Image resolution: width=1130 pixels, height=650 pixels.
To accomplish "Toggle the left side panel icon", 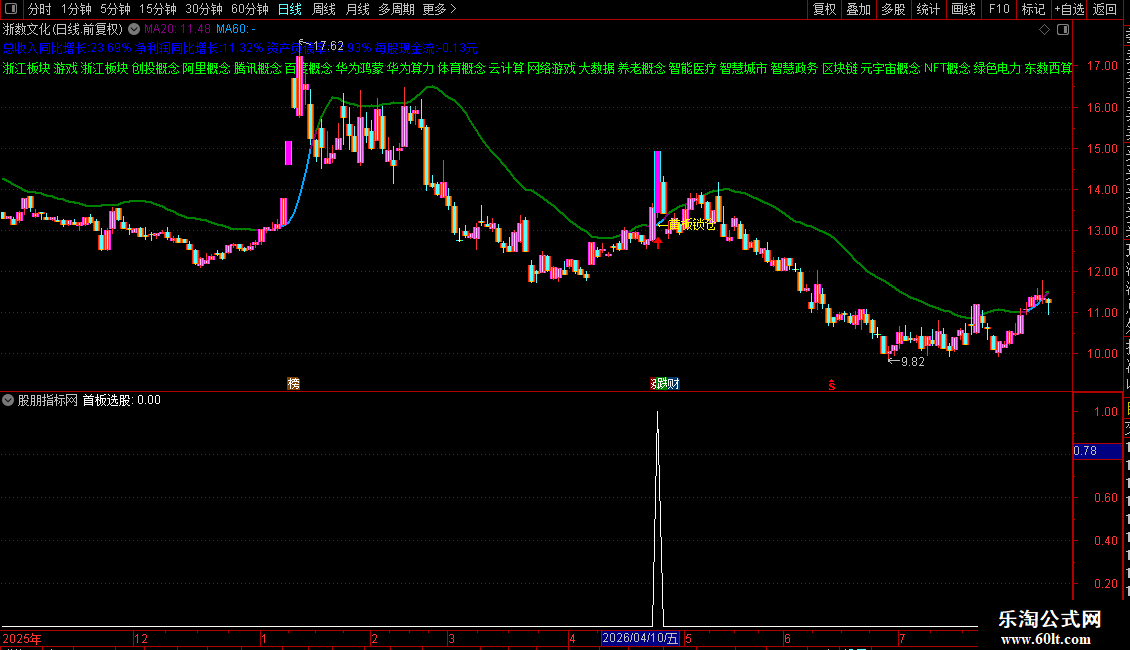I will point(11,9).
